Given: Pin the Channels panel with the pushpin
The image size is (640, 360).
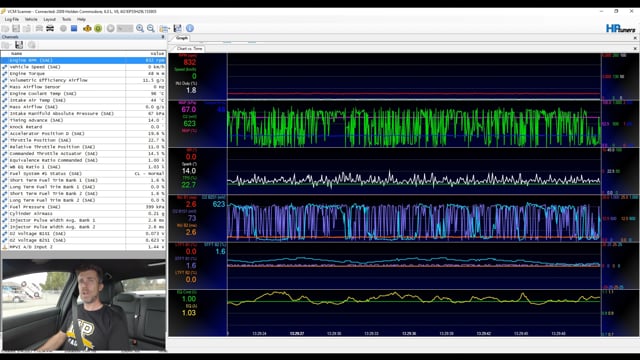Looking at the screenshot, I should click(x=163, y=37).
